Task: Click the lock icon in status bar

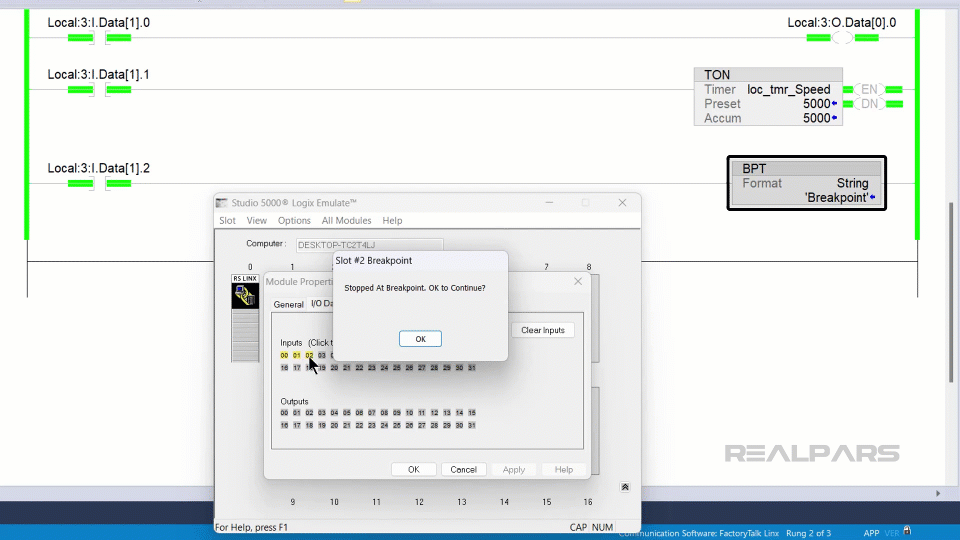Action: [907, 531]
